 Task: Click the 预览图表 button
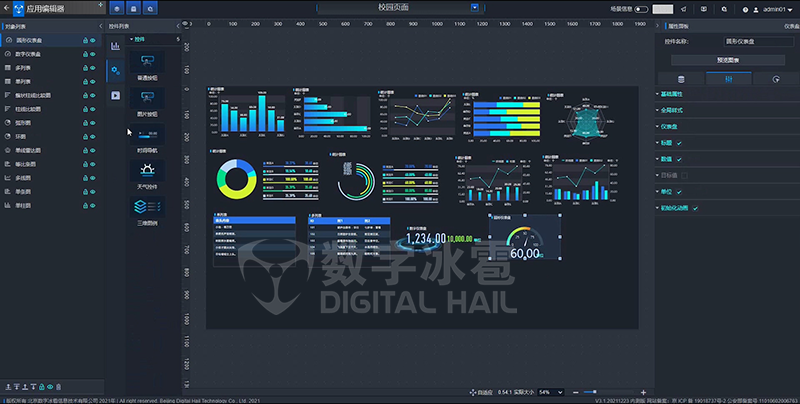coord(728,60)
